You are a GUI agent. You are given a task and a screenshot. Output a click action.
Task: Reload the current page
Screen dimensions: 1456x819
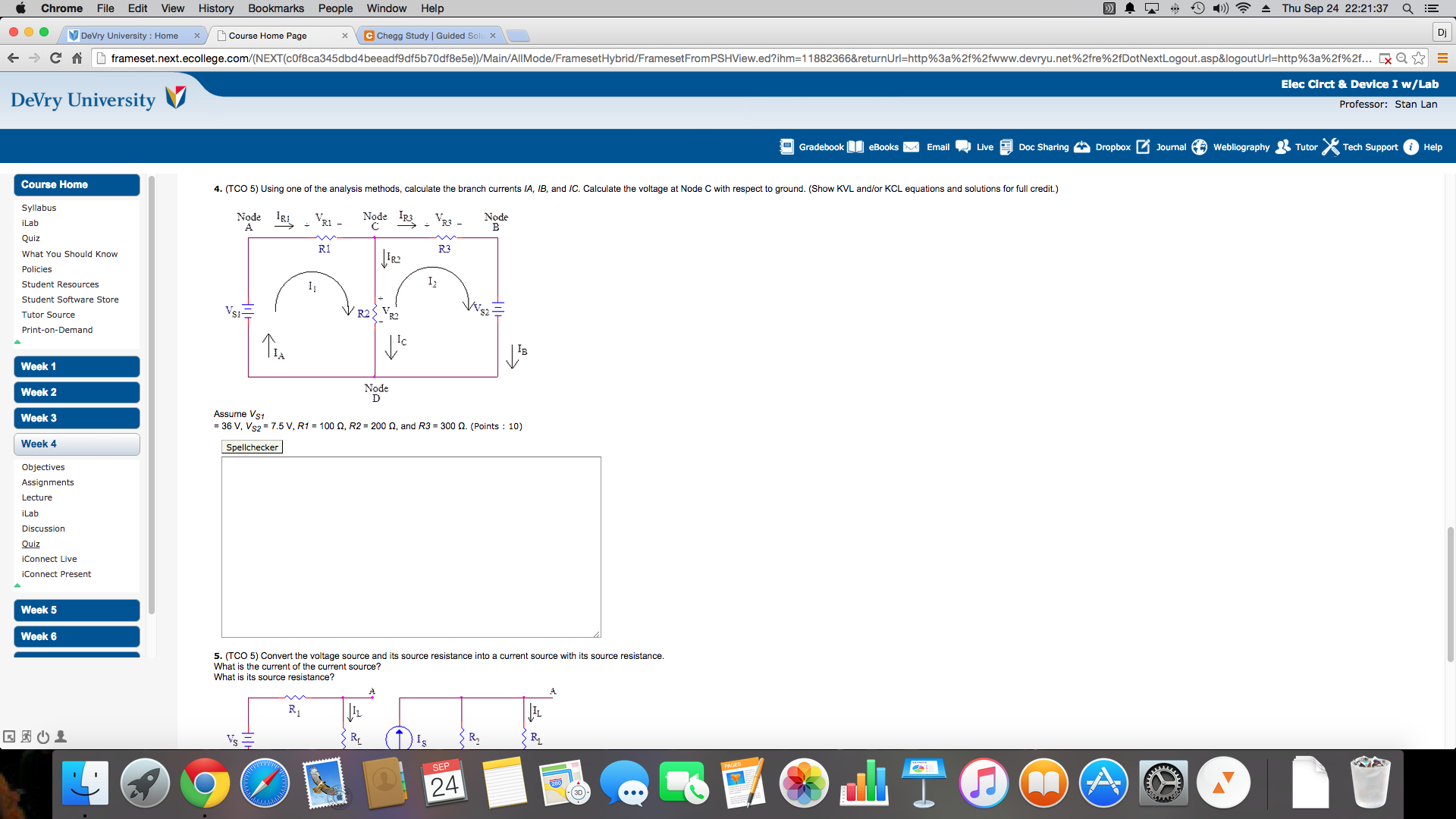click(55, 58)
